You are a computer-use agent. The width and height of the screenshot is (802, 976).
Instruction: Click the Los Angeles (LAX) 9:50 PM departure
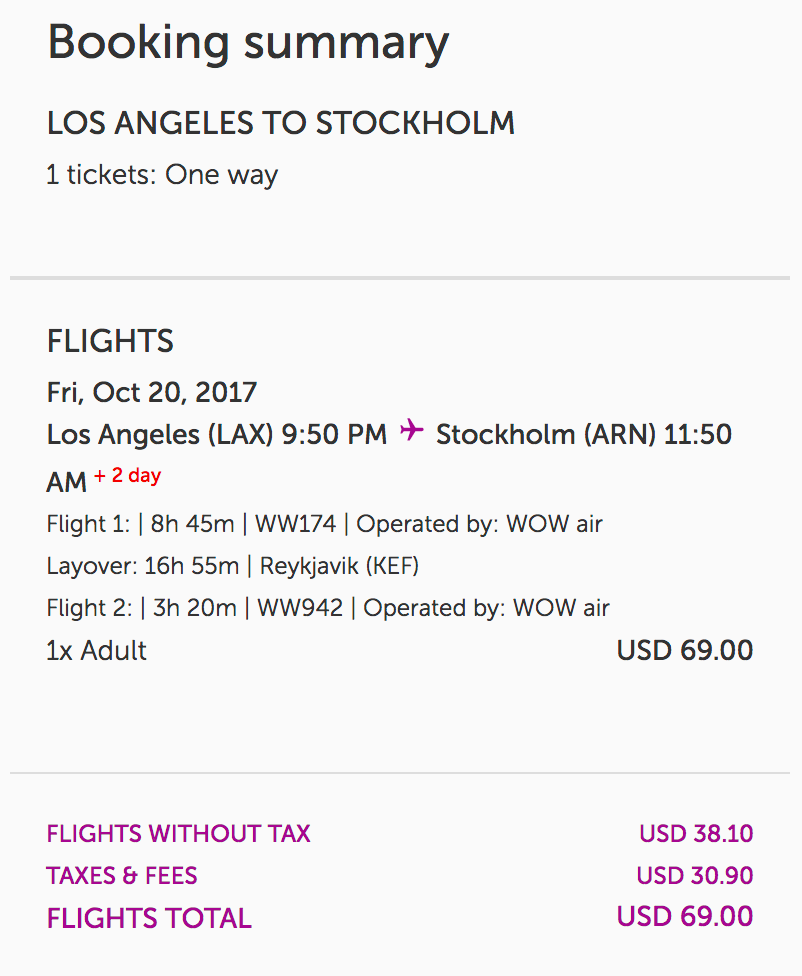click(216, 435)
